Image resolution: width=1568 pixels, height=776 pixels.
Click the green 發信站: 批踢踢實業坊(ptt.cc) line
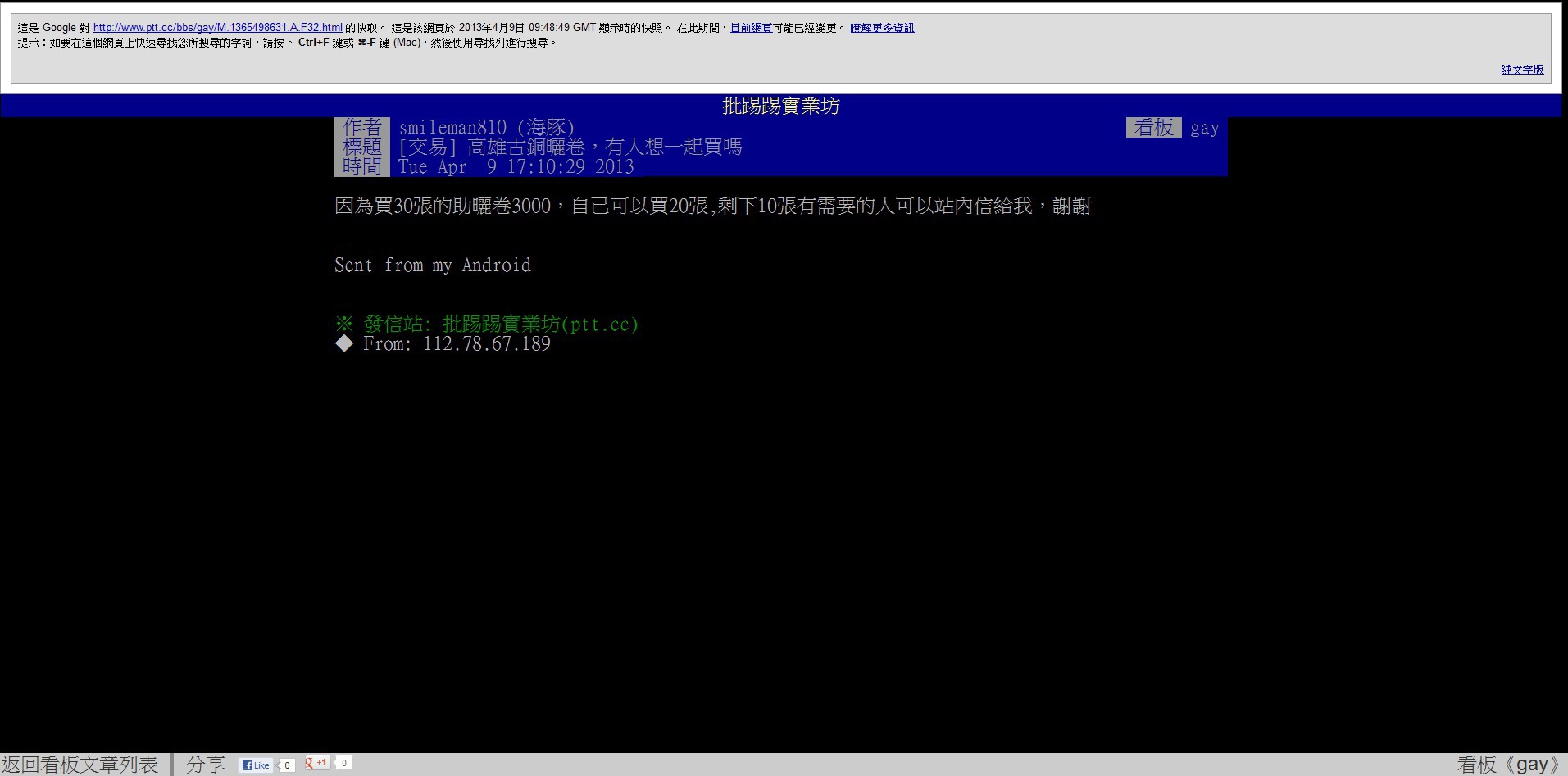click(x=487, y=324)
